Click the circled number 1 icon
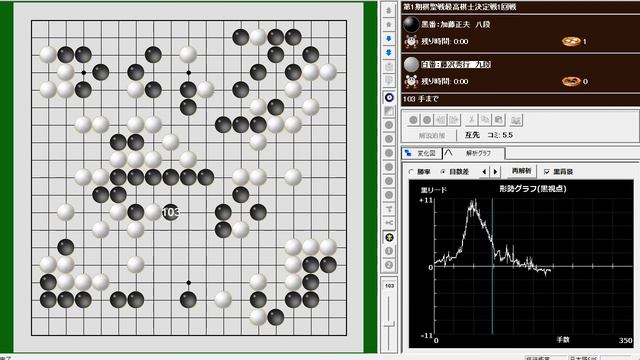The height and width of the screenshot is (360, 640). (x=389, y=251)
